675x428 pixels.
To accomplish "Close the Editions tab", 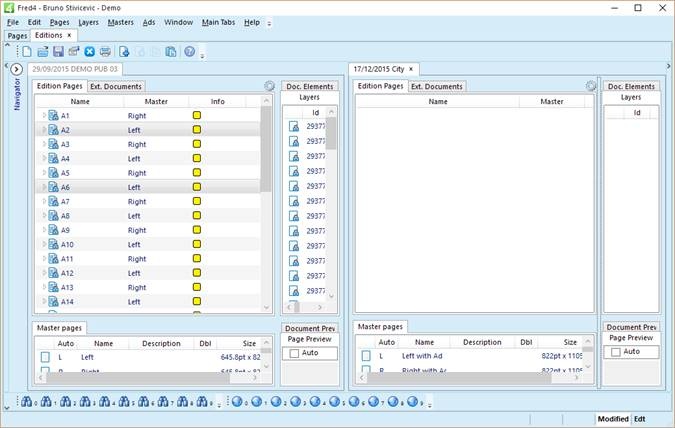I will pos(69,35).
